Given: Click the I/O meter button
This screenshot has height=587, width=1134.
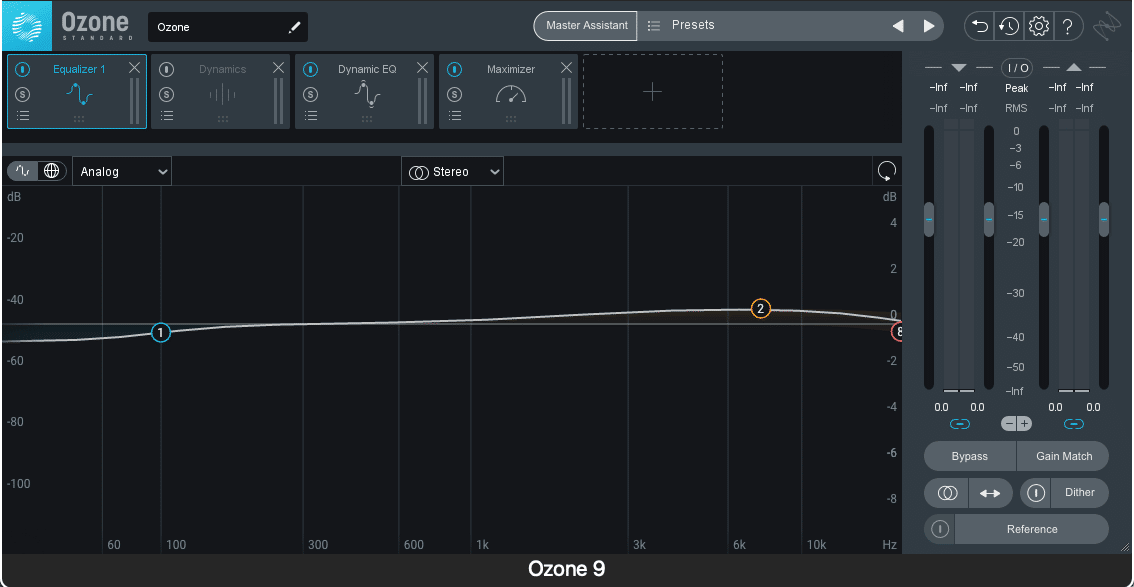Looking at the screenshot, I should pyautogui.click(x=1017, y=68).
